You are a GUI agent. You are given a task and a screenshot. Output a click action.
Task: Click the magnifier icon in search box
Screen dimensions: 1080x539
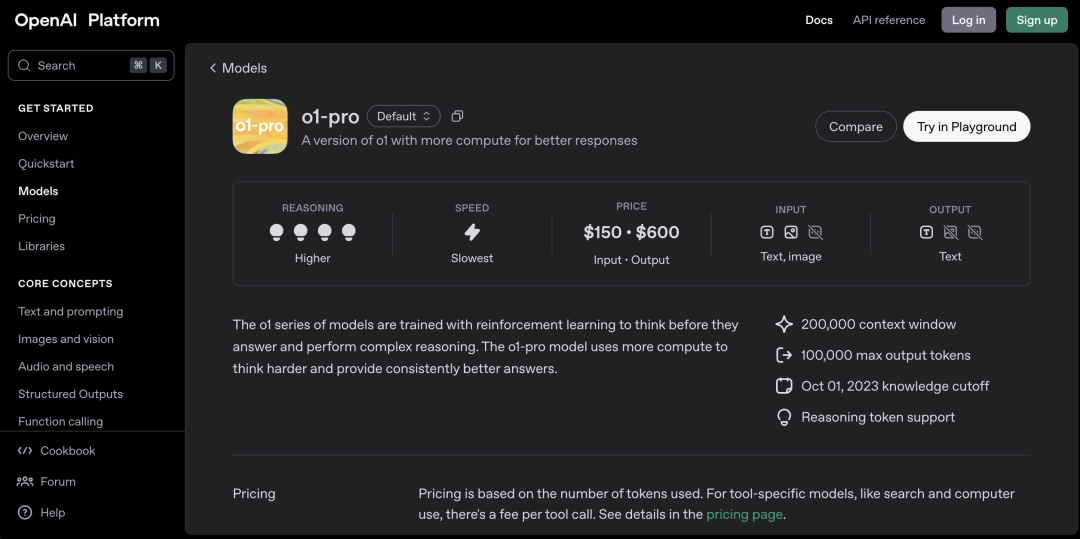click(x=24, y=65)
